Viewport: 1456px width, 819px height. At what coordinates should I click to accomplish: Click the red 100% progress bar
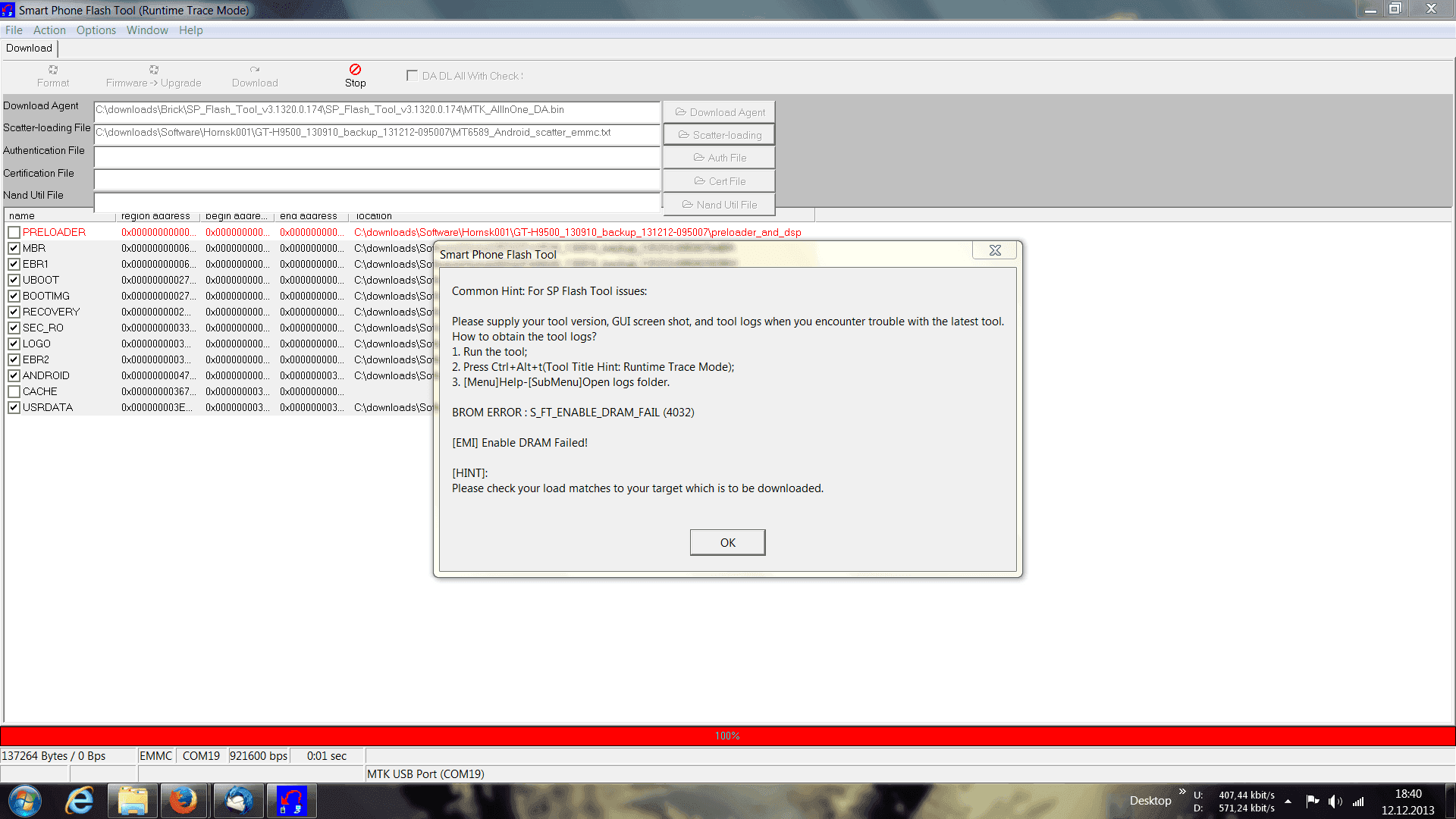(727, 736)
